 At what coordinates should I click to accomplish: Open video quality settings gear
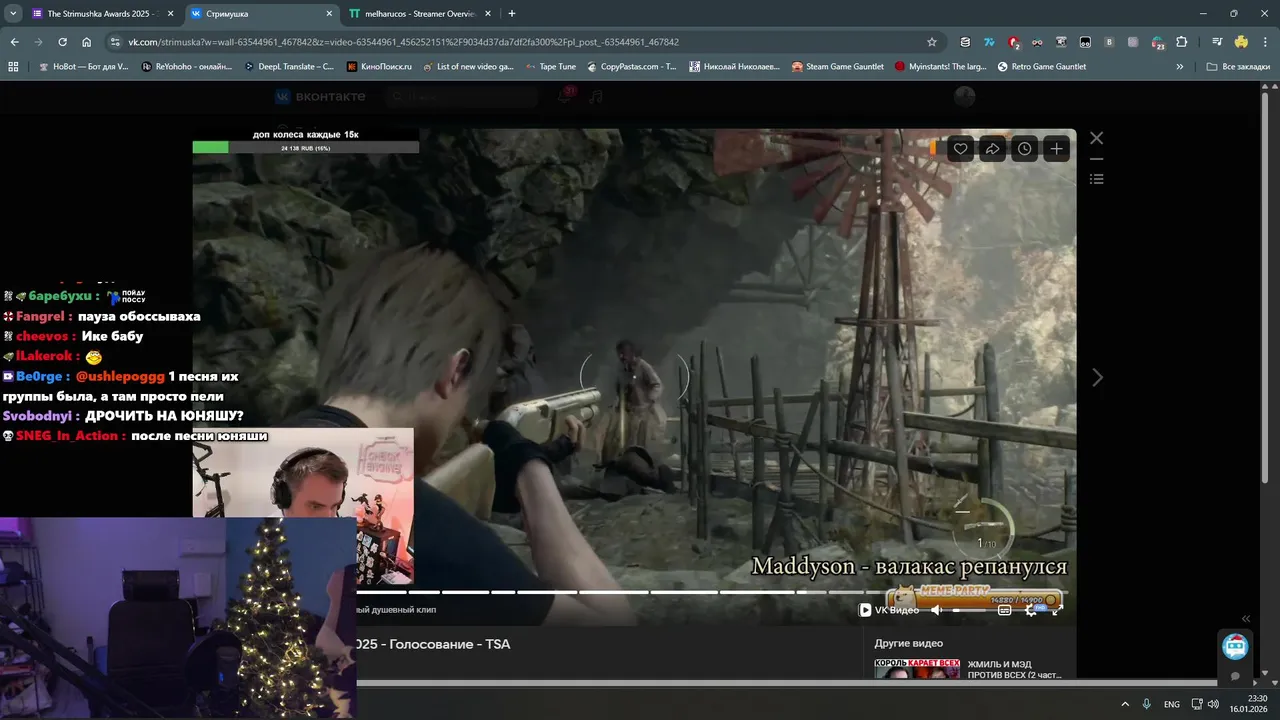coord(1031,610)
